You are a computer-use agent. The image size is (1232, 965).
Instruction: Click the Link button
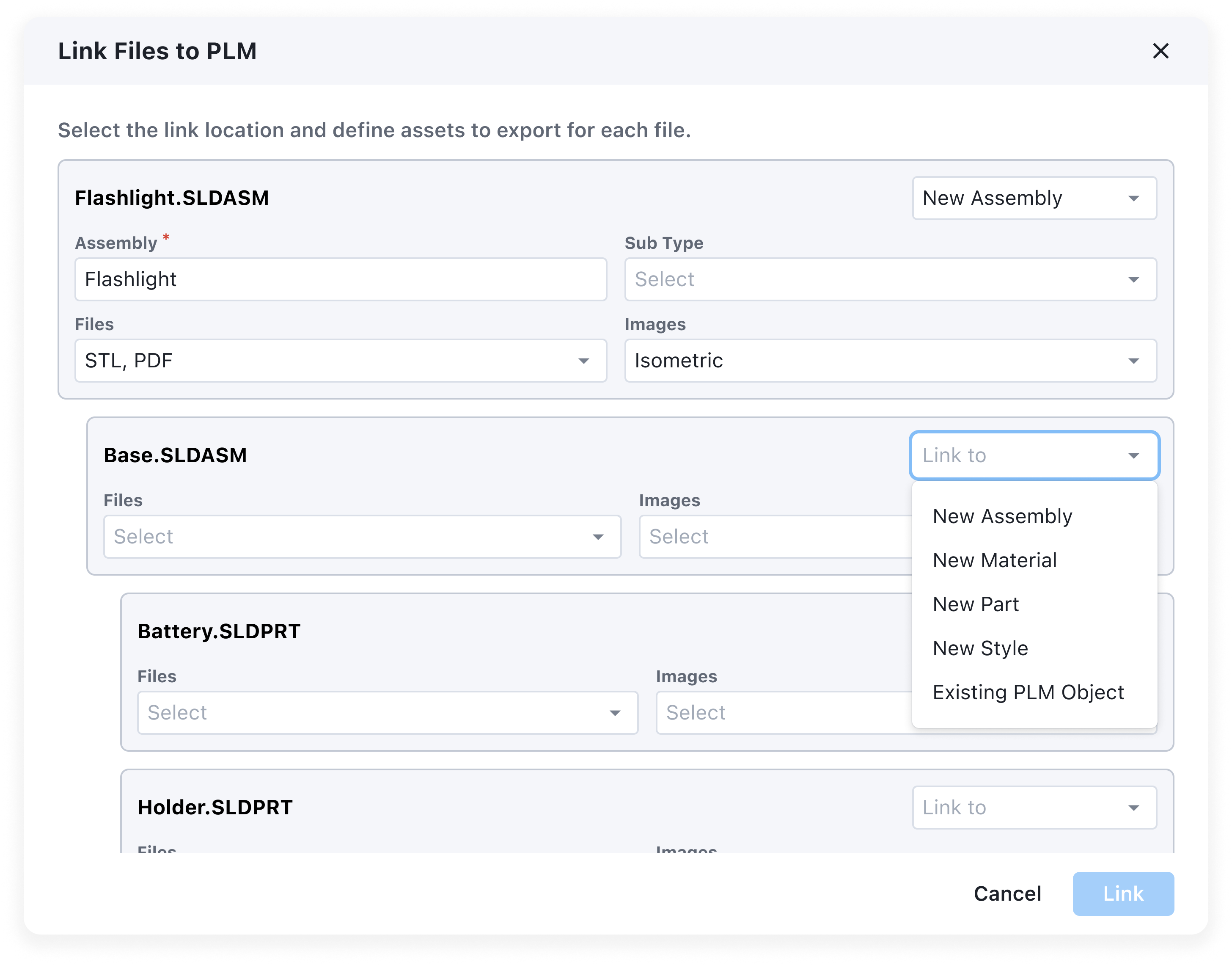click(x=1122, y=894)
